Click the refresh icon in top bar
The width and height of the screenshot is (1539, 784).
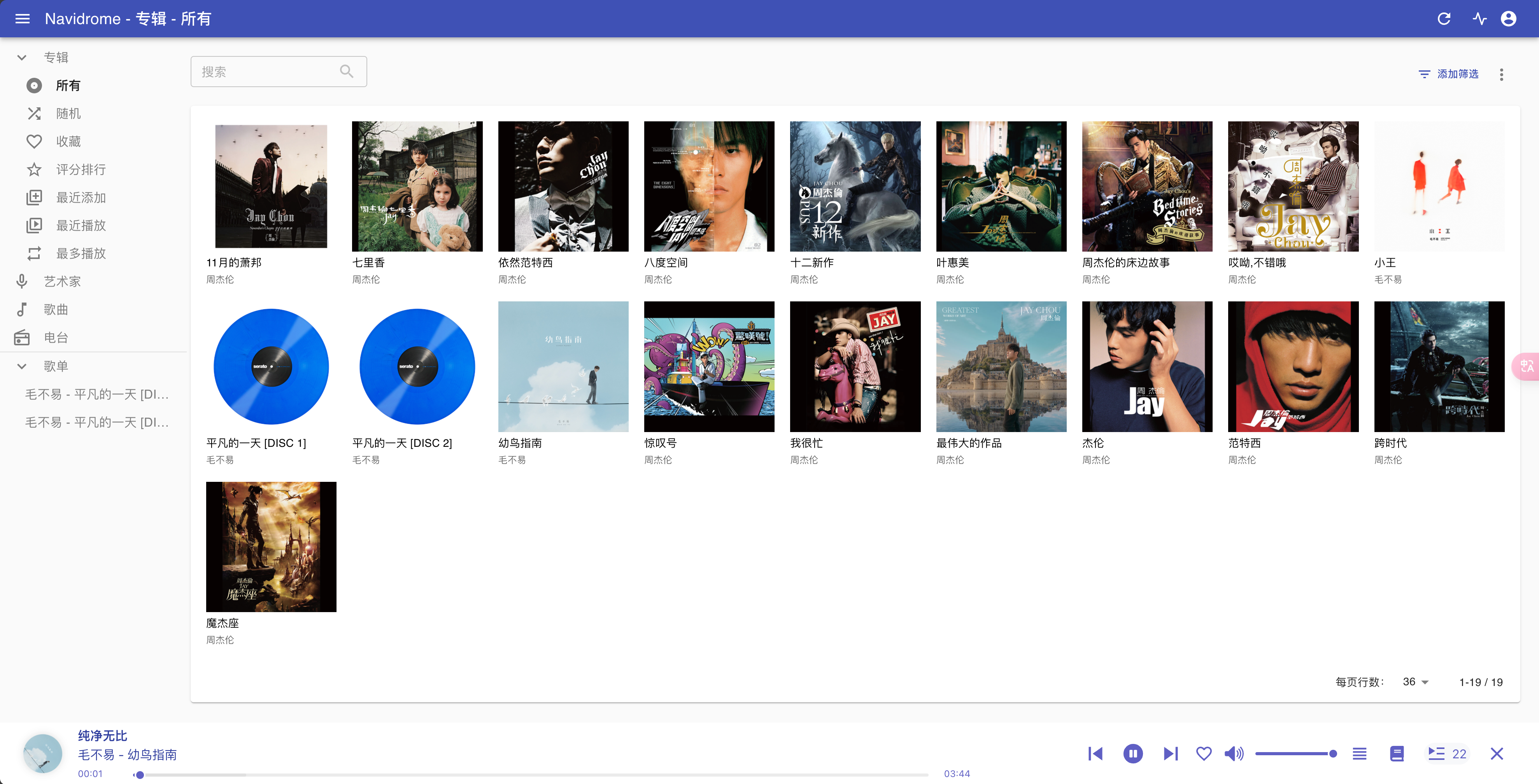pos(1443,19)
